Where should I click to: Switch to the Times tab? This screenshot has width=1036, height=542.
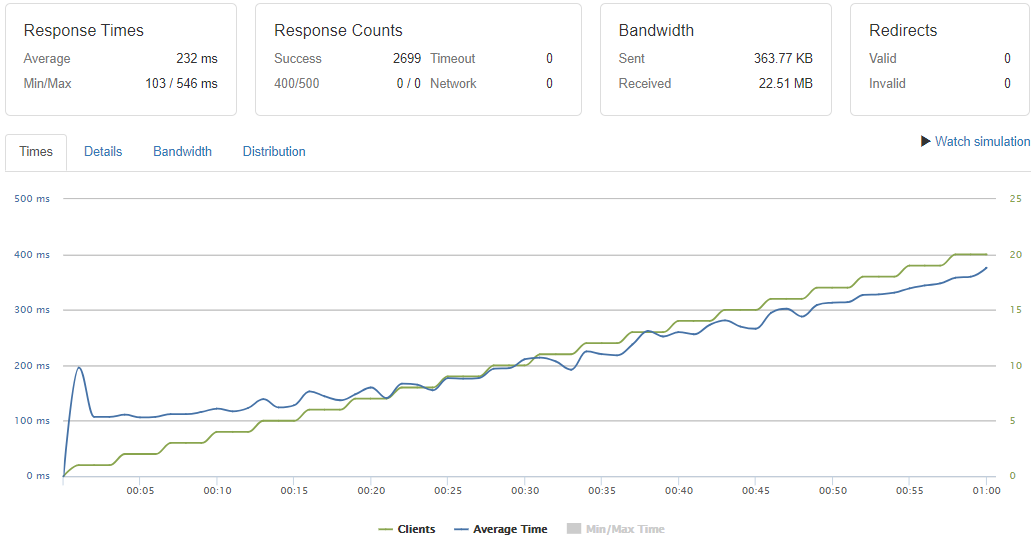click(36, 152)
